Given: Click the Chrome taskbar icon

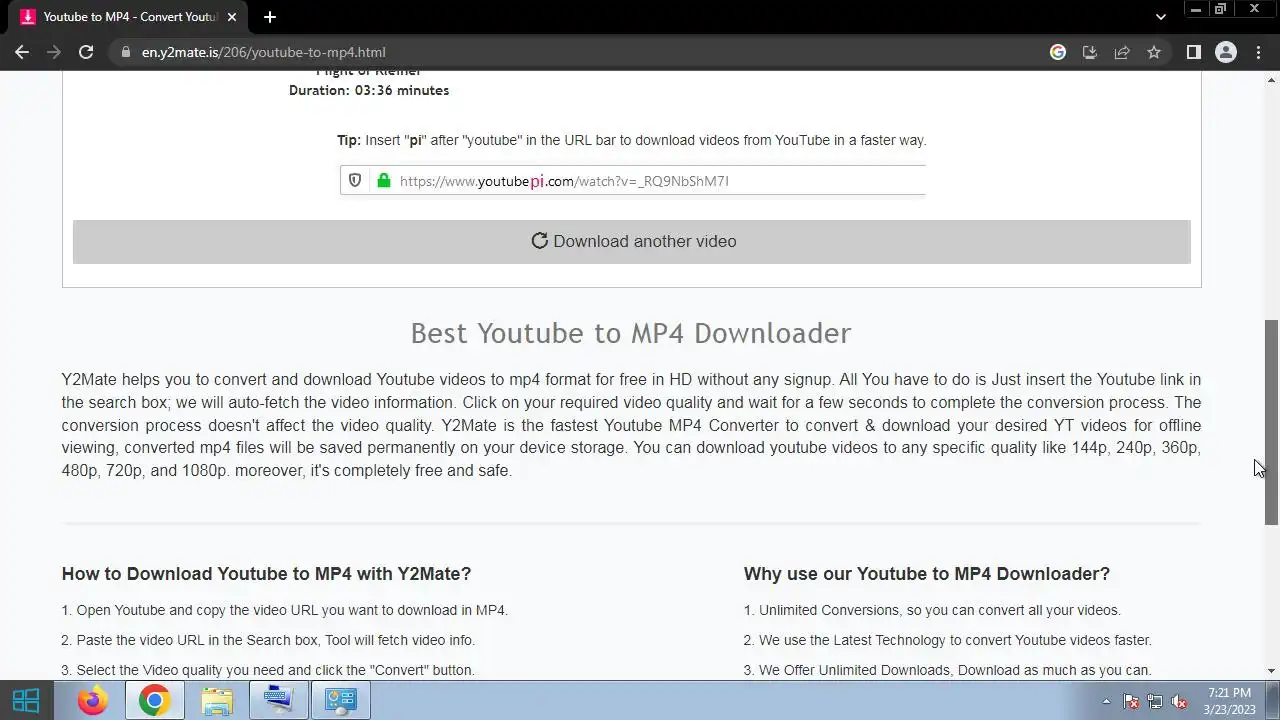Looking at the screenshot, I should tap(154, 700).
